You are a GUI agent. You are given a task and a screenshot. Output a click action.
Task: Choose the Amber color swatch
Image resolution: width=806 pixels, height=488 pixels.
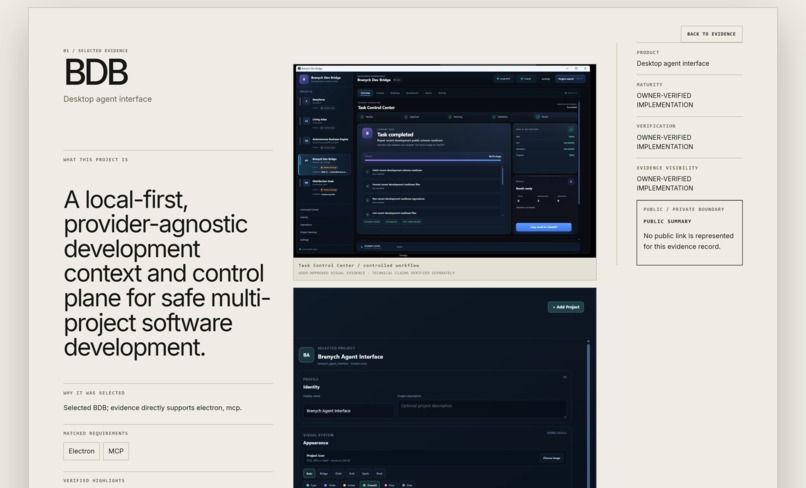click(349, 485)
